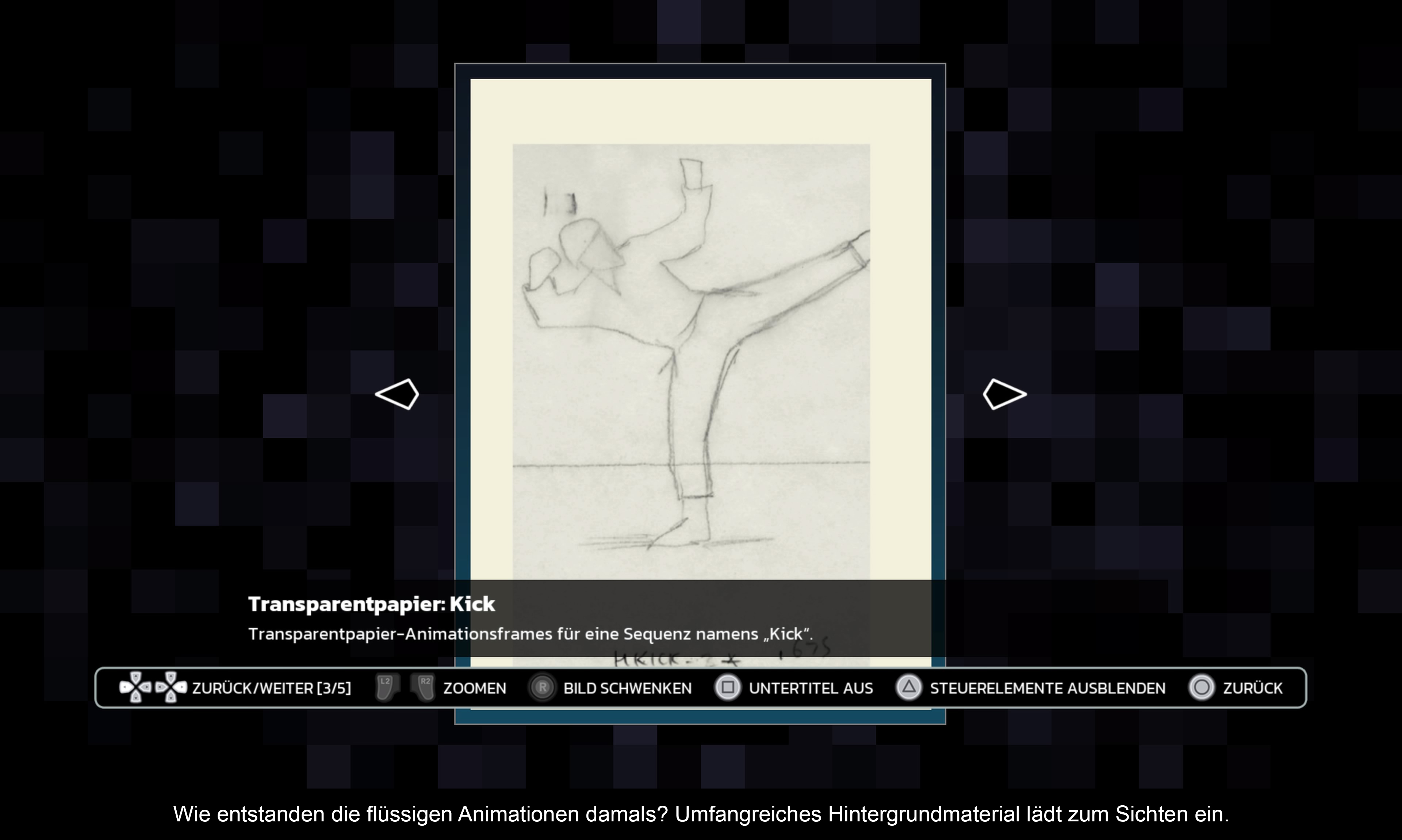
Task: Click the ZURÜCK/WEITER [3/5] page indicator
Action: (x=271, y=688)
